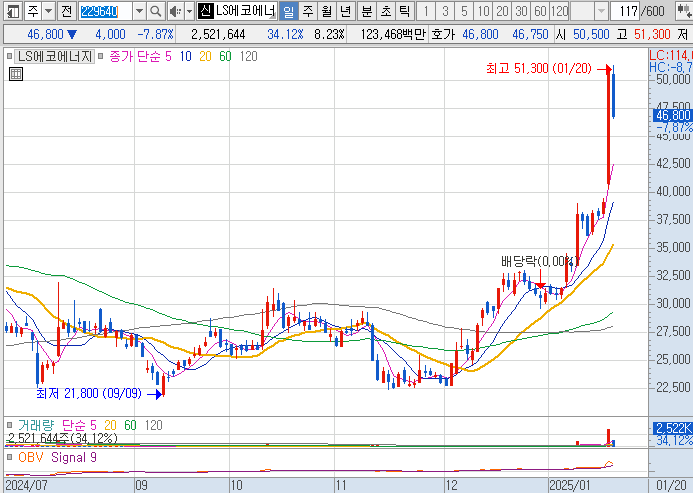Switch to 월 monthly chart period
This screenshot has height=493, width=693.
coord(327,11)
